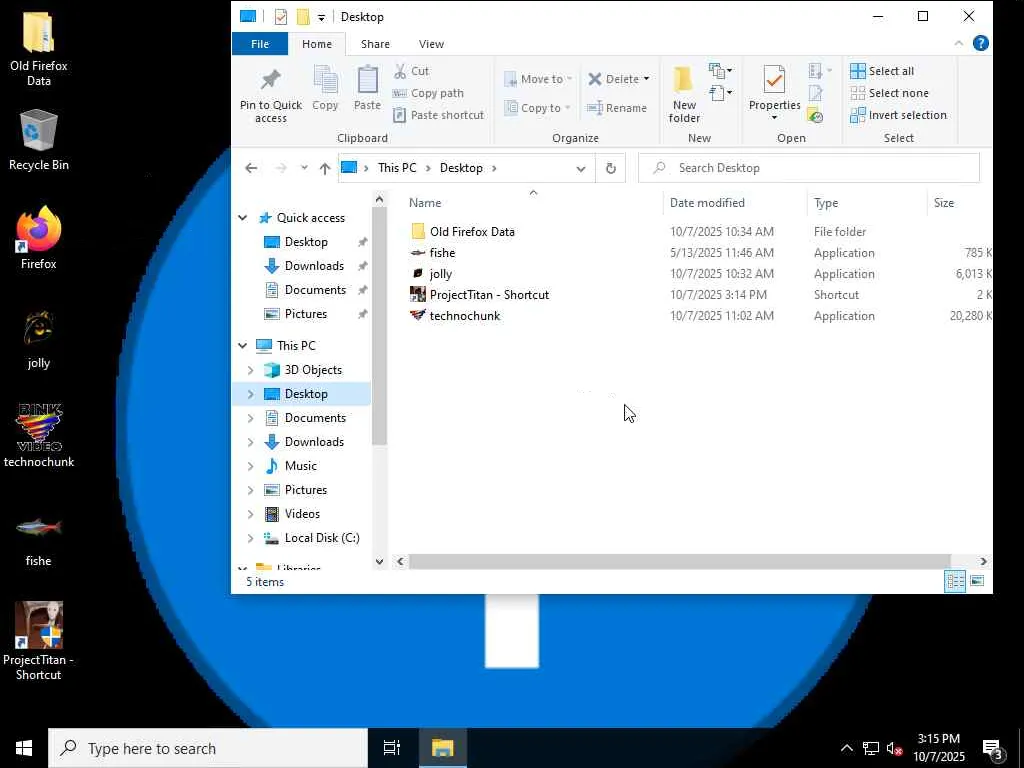The image size is (1024, 768).
Task: Open the Easy access dropdown icon
Action: pyautogui.click(x=720, y=93)
